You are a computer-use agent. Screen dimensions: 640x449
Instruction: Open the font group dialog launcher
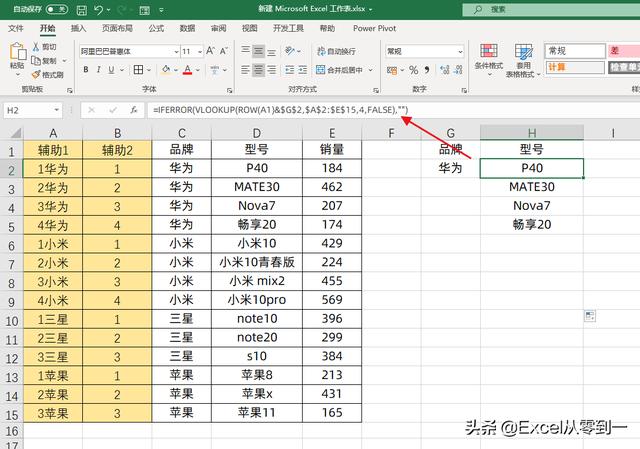point(229,90)
